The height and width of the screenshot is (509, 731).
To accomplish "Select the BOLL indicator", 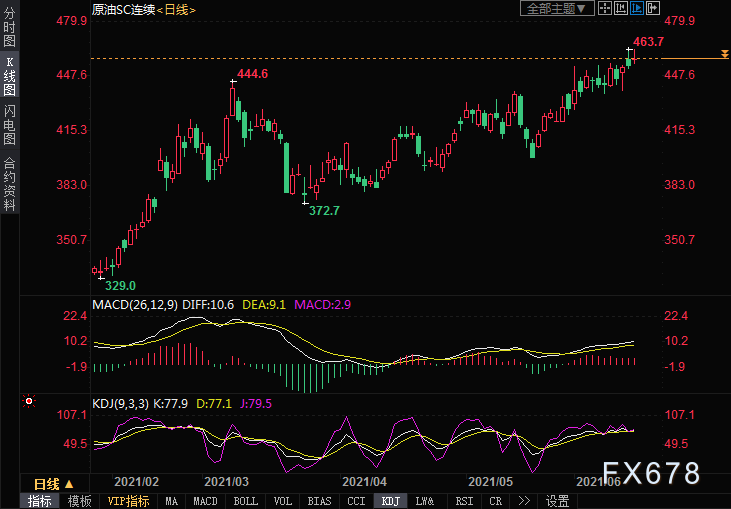I will [245, 502].
